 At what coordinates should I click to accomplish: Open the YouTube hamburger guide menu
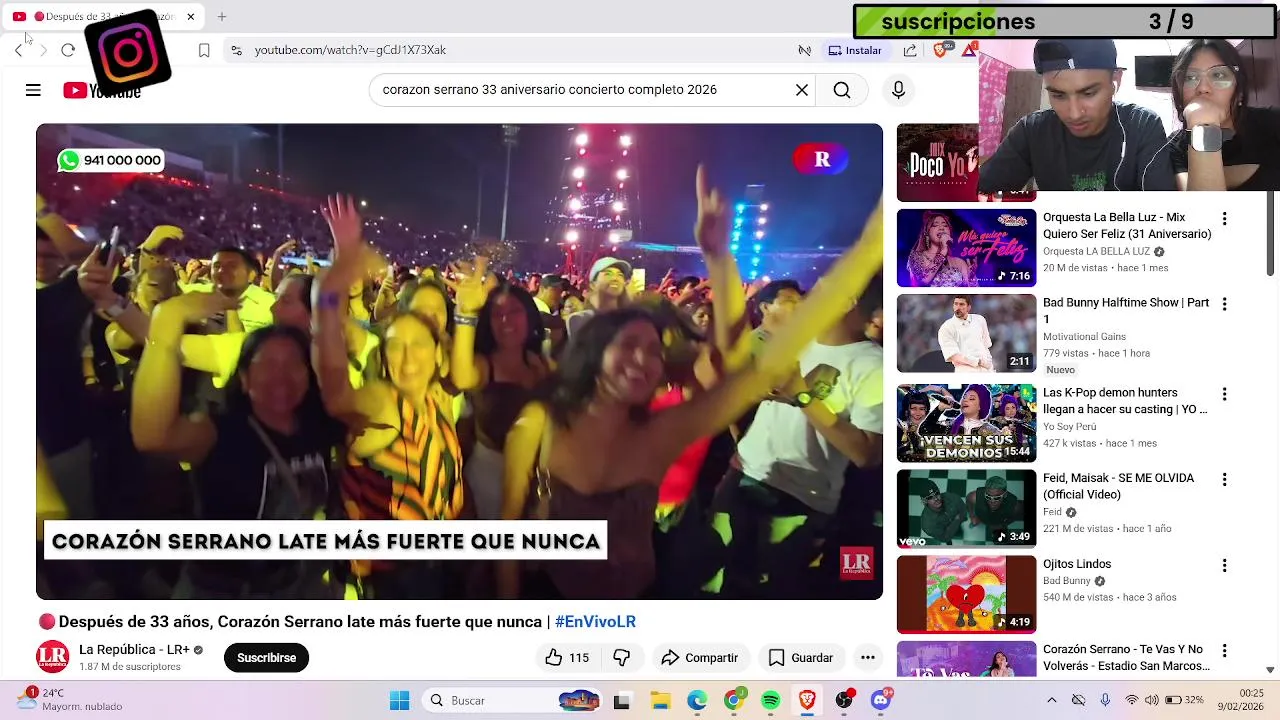pos(33,90)
